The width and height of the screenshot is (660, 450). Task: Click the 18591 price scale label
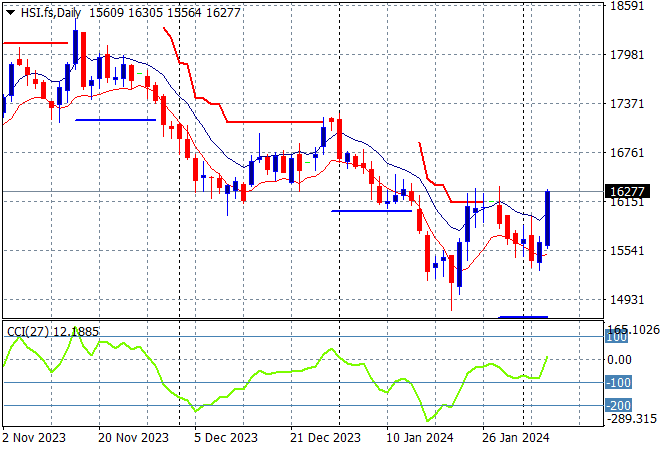coord(626,6)
